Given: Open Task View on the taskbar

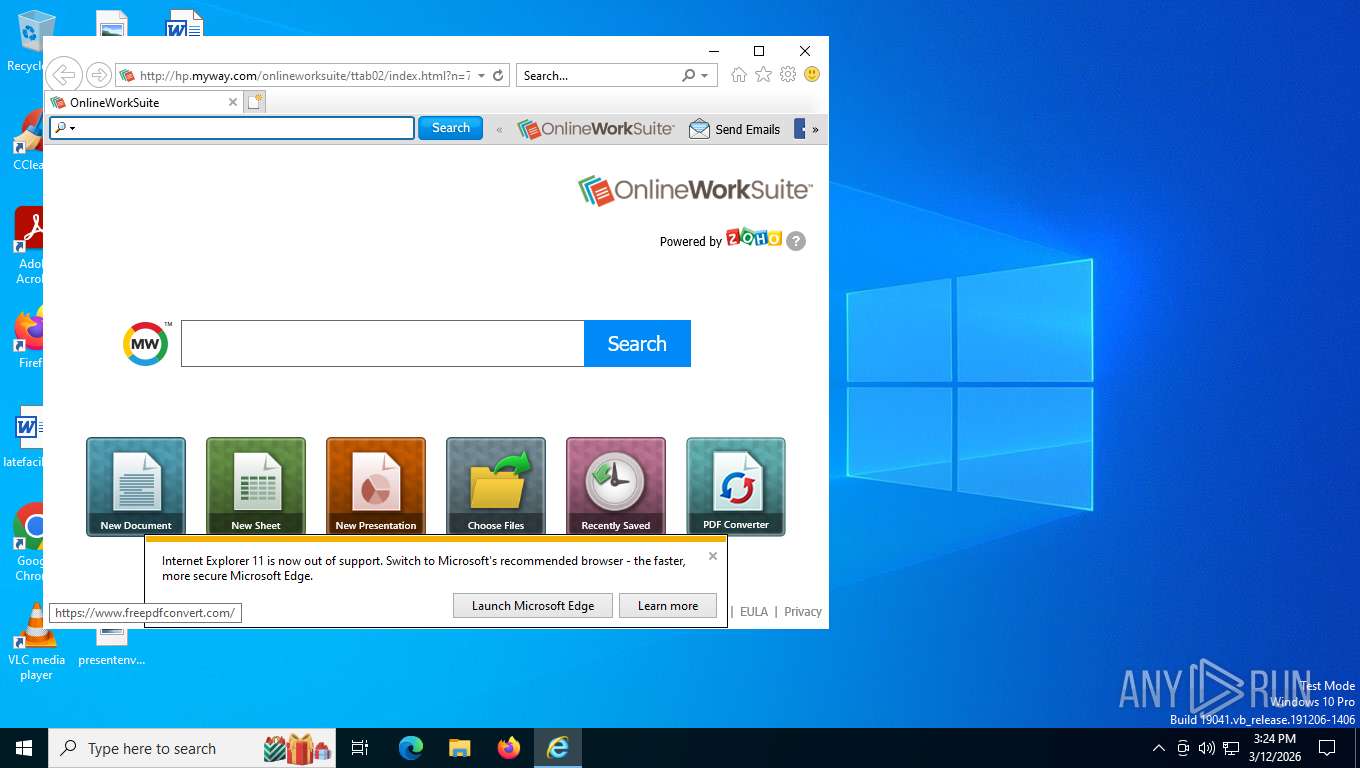Looking at the screenshot, I should point(360,748).
